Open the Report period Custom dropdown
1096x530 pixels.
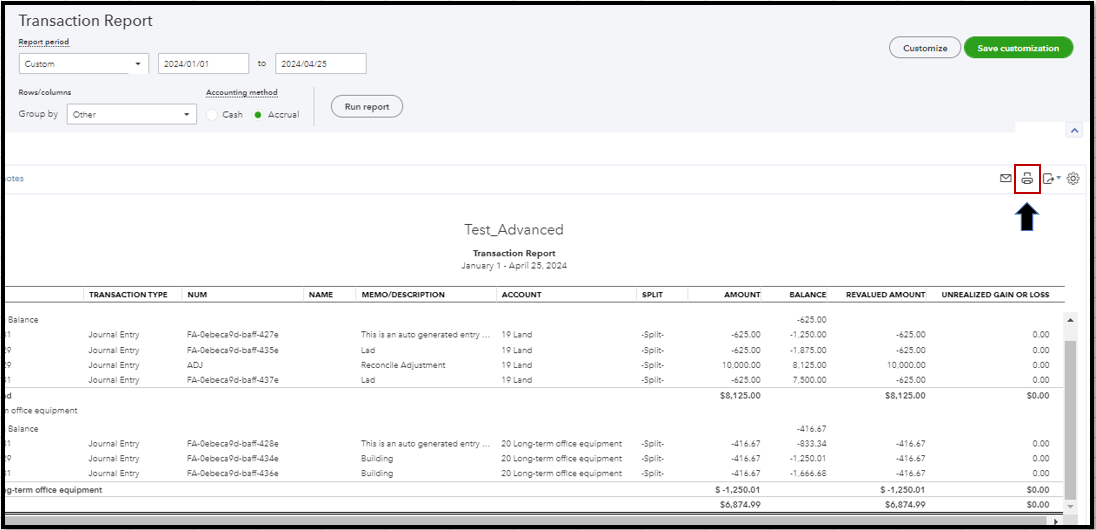83,64
